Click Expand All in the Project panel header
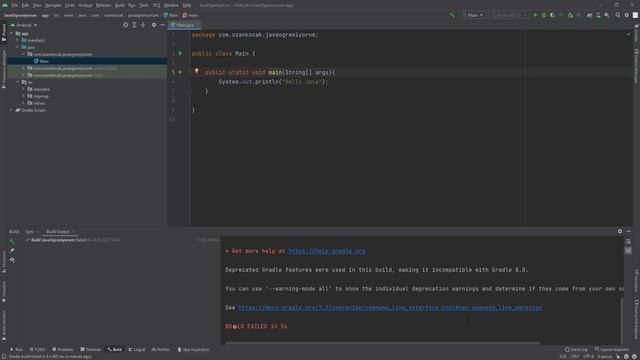The height and width of the screenshot is (360, 640). [x=134, y=25]
